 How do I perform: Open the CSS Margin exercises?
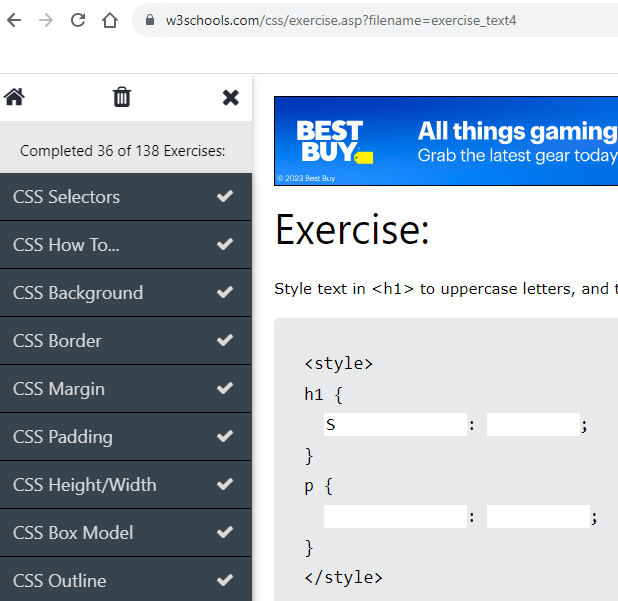tap(59, 389)
